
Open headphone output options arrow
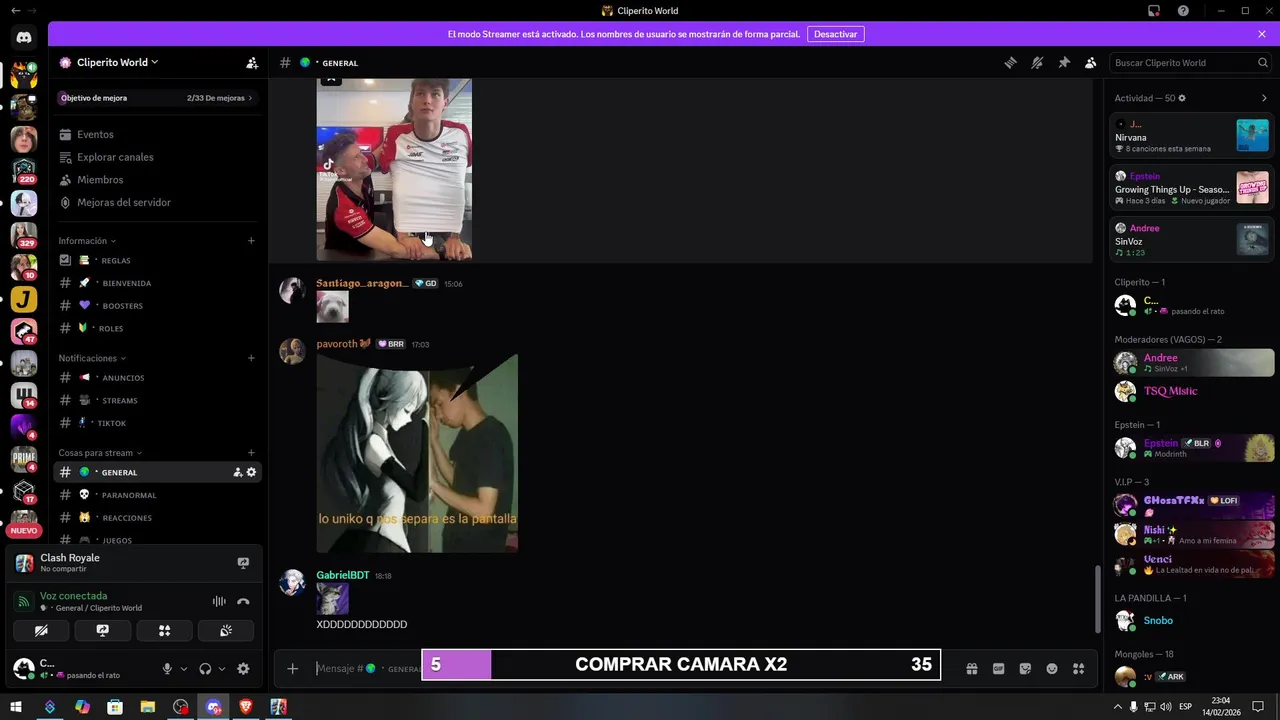[222, 669]
